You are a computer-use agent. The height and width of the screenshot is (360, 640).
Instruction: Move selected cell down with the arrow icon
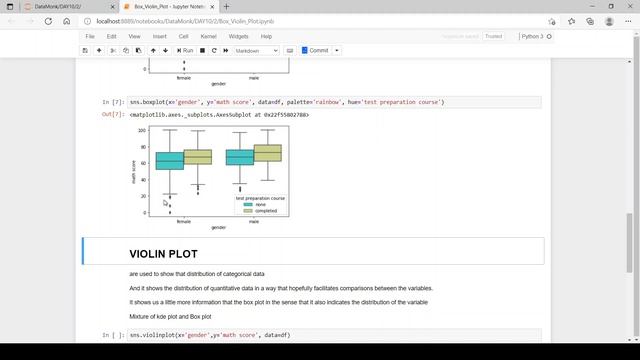click(x=165, y=51)
